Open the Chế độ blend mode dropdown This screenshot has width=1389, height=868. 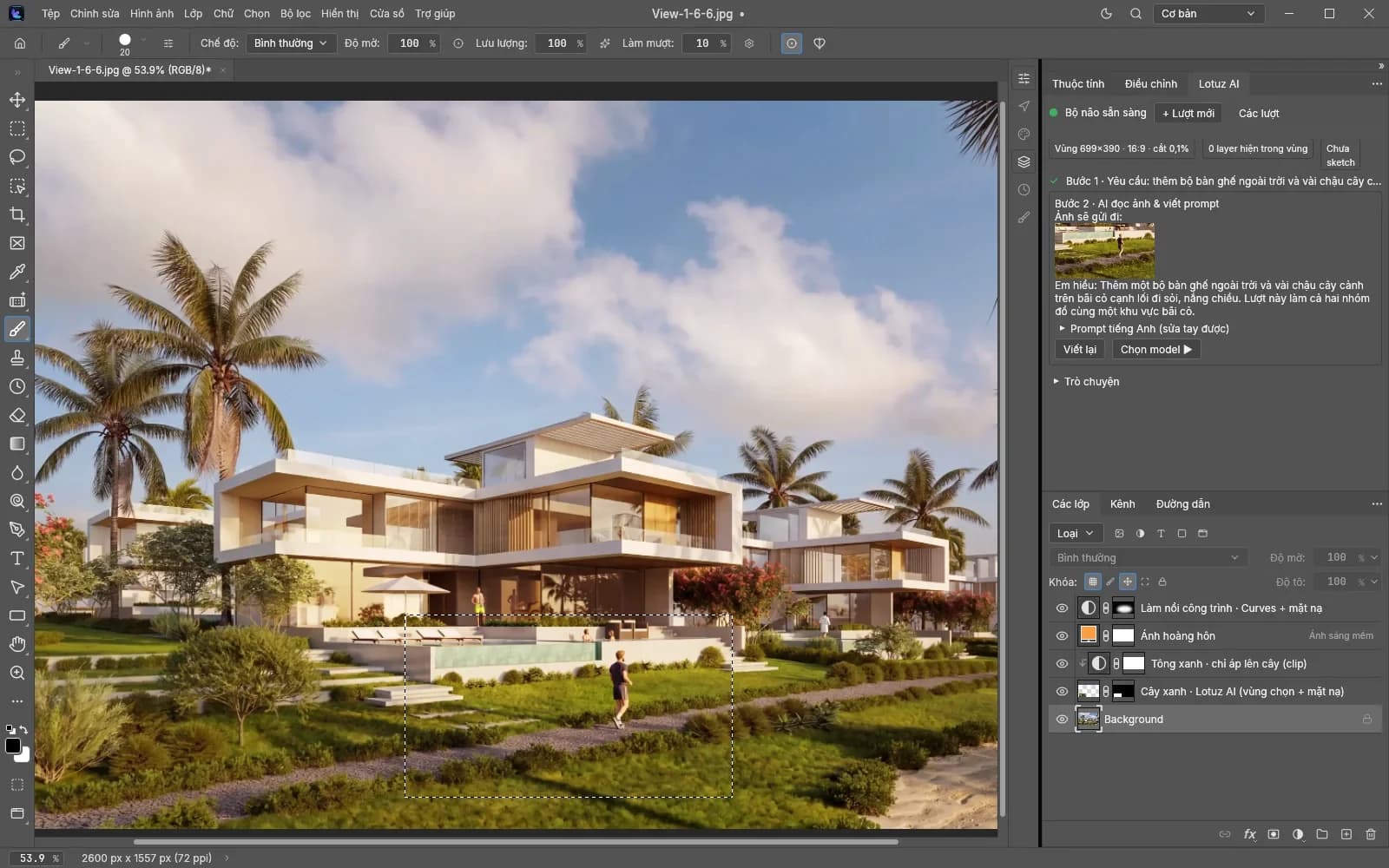292,43
